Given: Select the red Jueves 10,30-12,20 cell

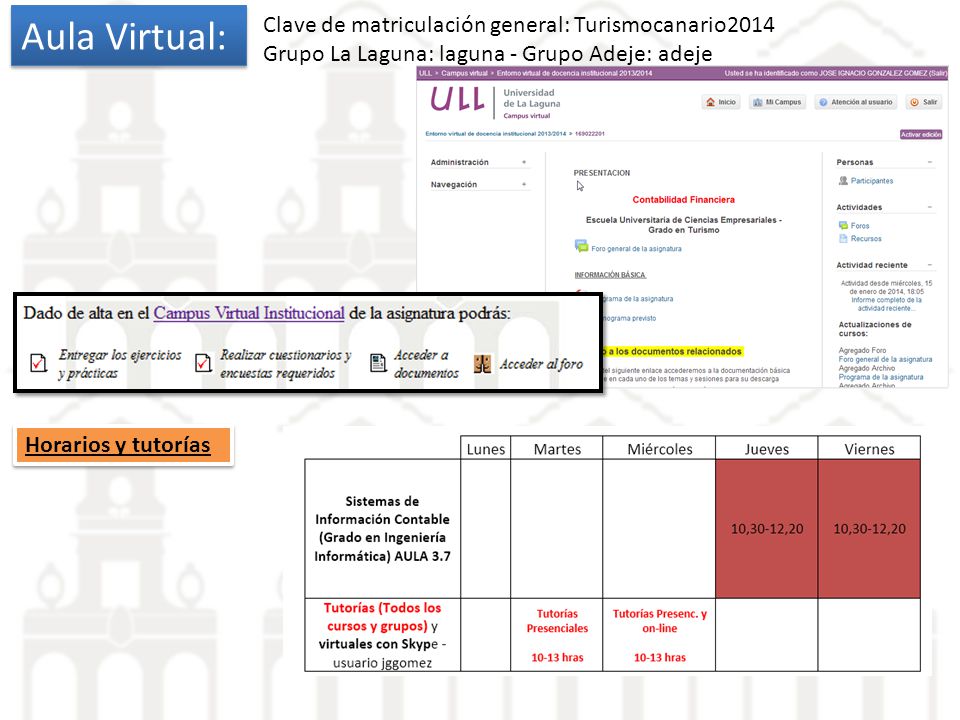Looking at the screenshot, I should (x=767, y=528).
